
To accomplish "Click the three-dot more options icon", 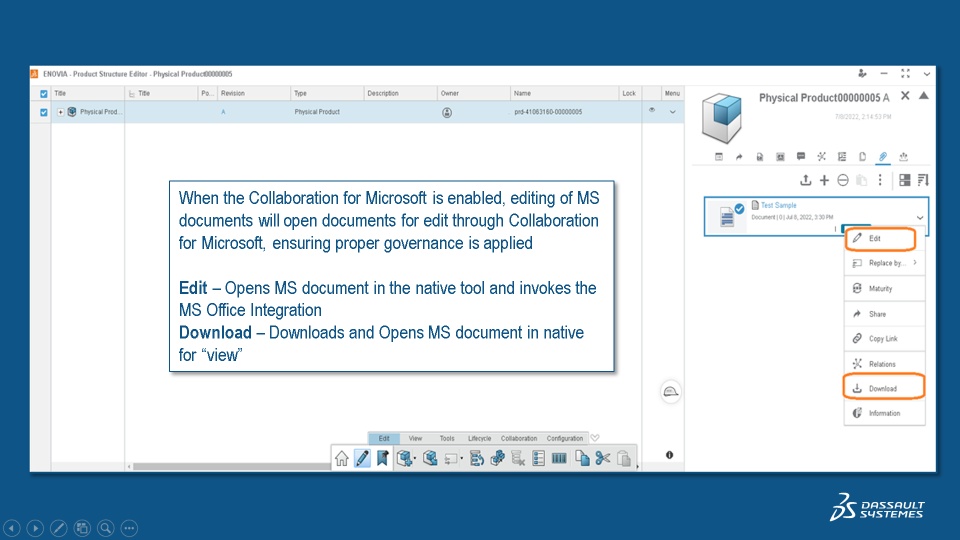I will [x=880, y=180].
